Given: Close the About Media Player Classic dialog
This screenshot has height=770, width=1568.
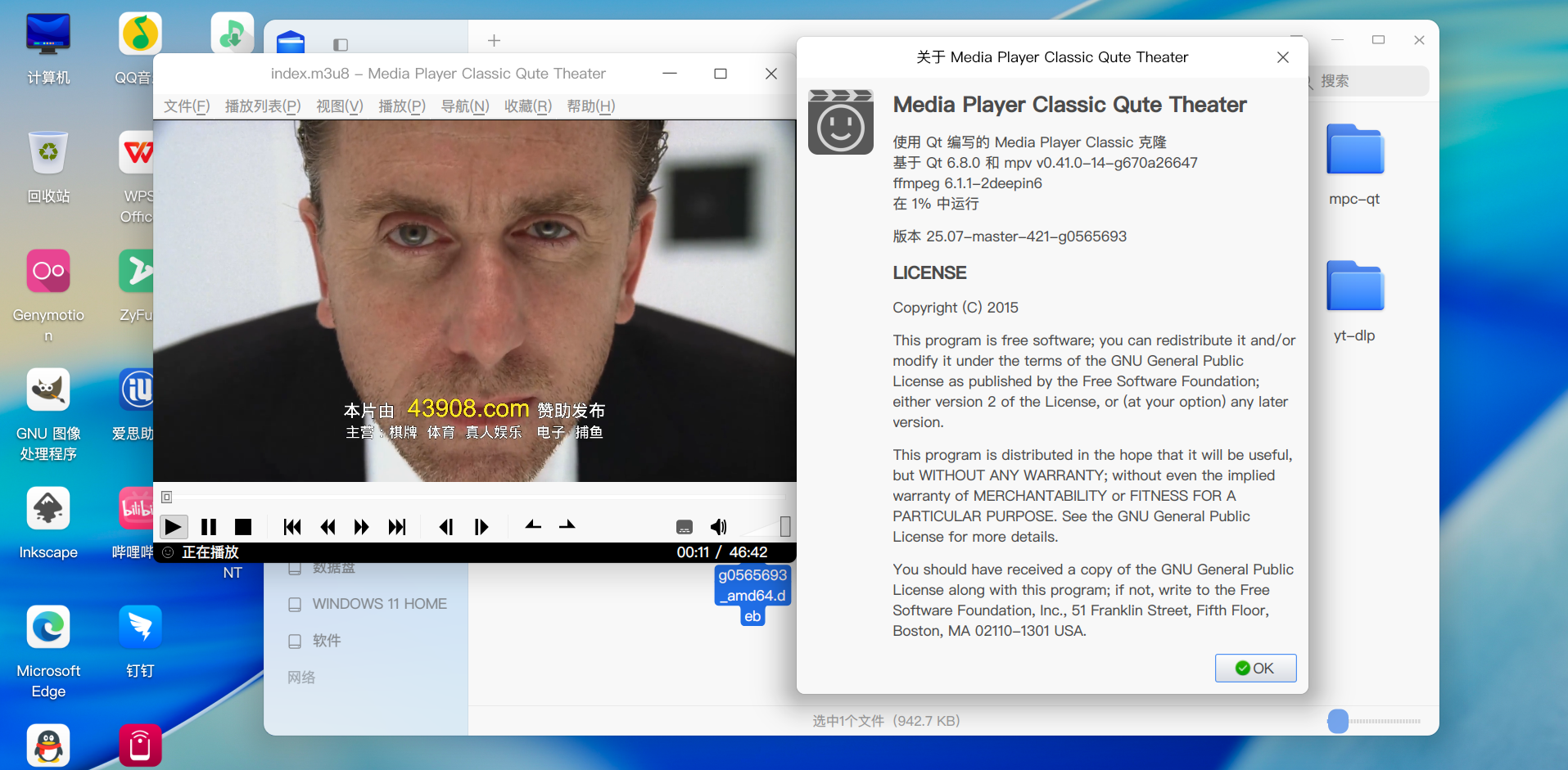Looking at the screenshot, I should click(1283, 57).
